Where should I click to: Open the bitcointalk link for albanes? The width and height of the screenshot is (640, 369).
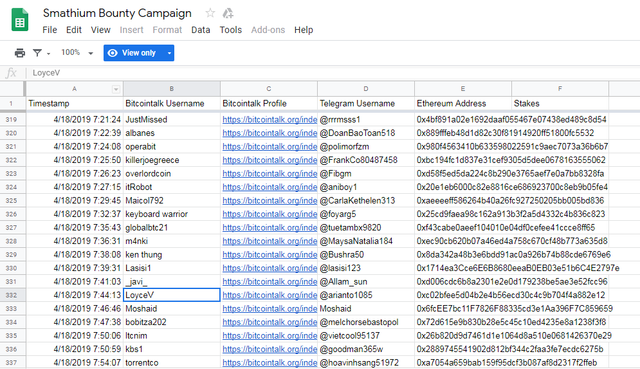coord(269,133)
